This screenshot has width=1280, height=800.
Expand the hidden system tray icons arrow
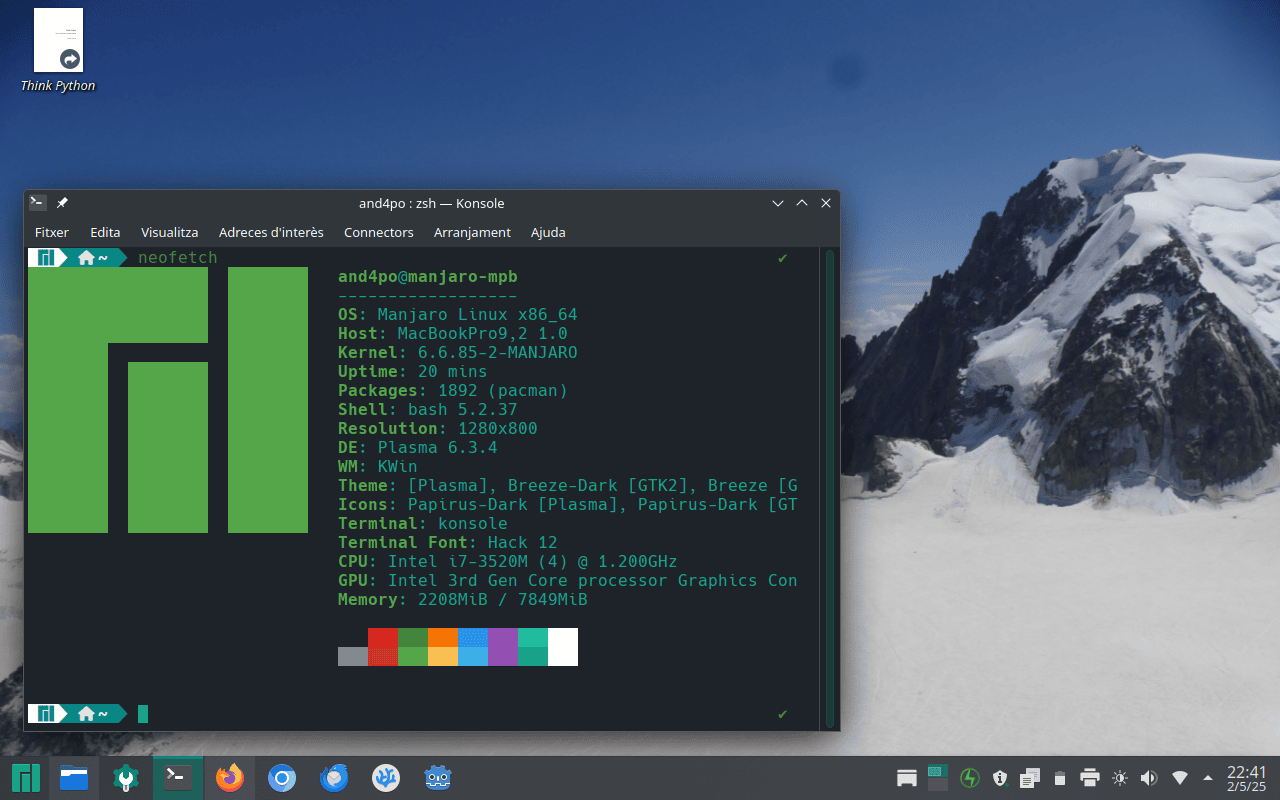[x=1208, y=778]
